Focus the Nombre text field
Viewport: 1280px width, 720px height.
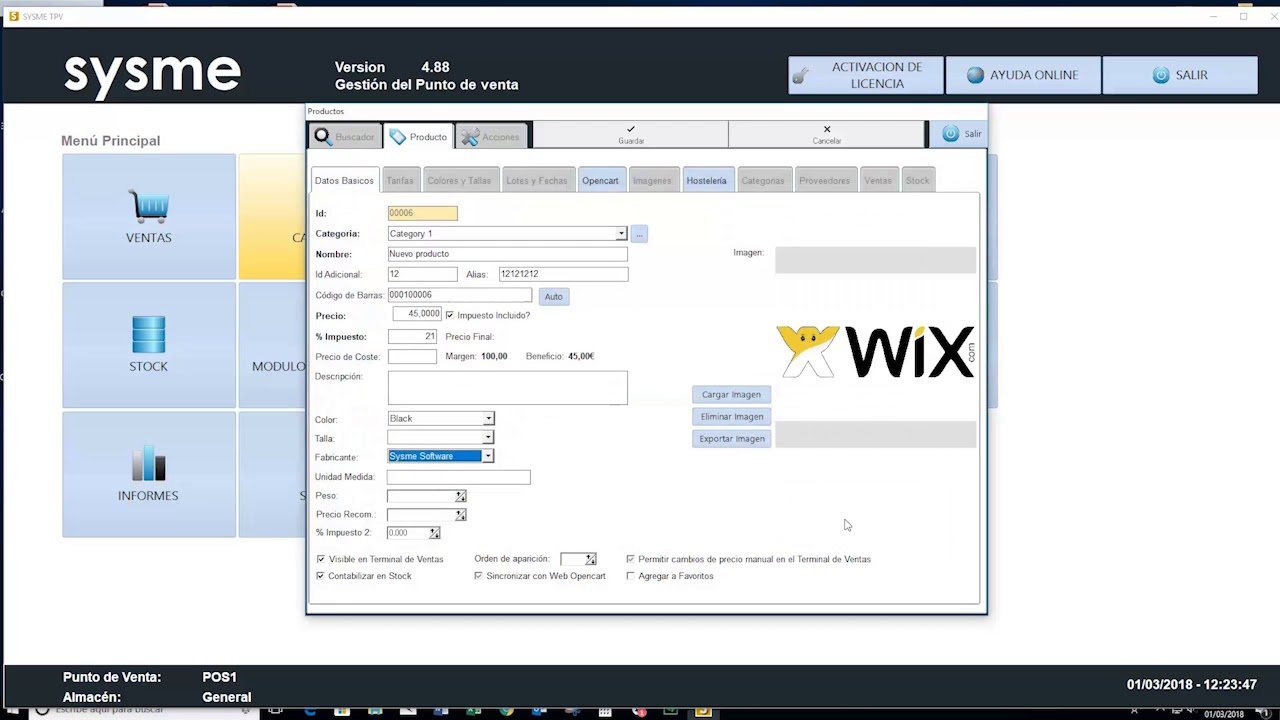tap(507, 254)
